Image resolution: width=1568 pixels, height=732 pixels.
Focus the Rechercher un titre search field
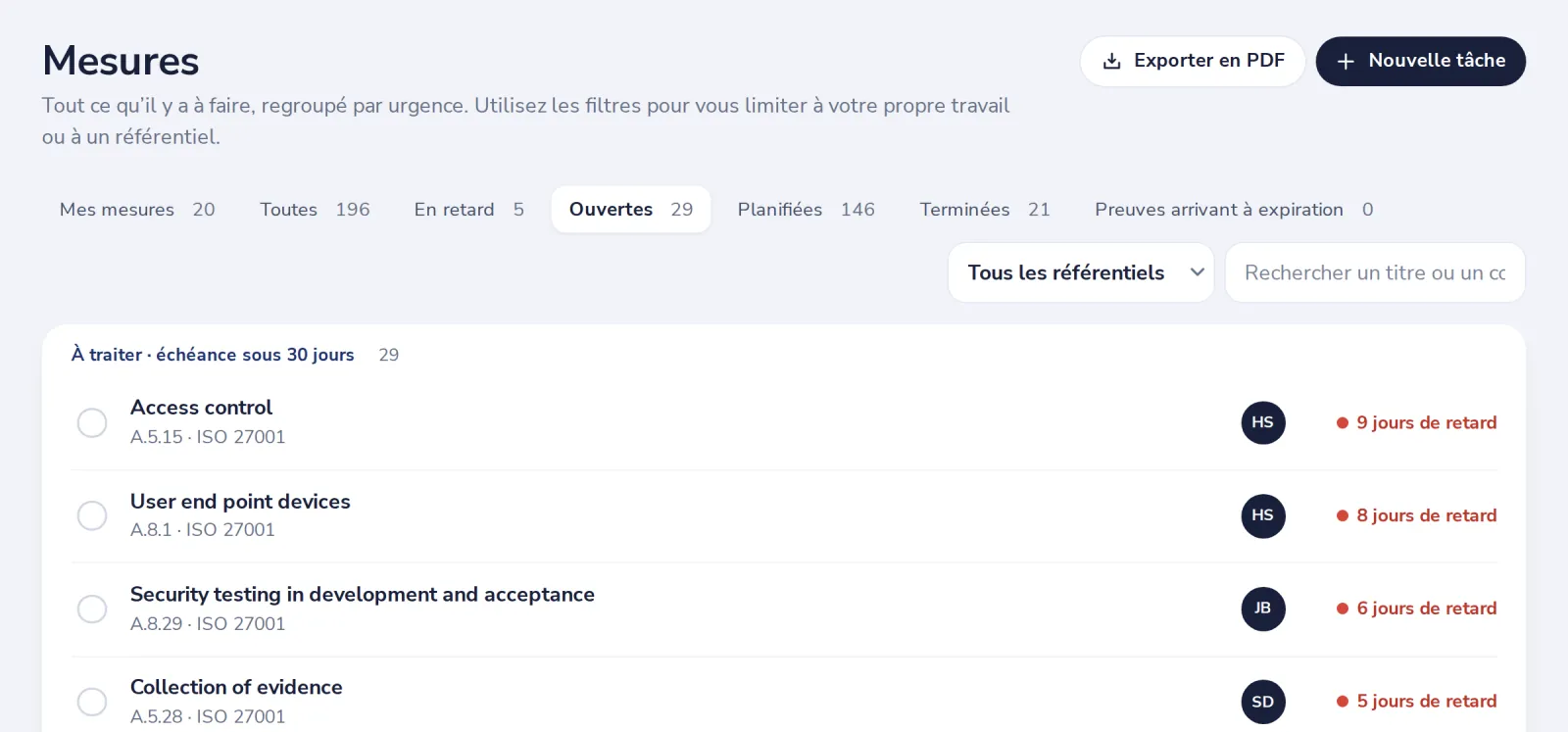tap(1375, 272)
